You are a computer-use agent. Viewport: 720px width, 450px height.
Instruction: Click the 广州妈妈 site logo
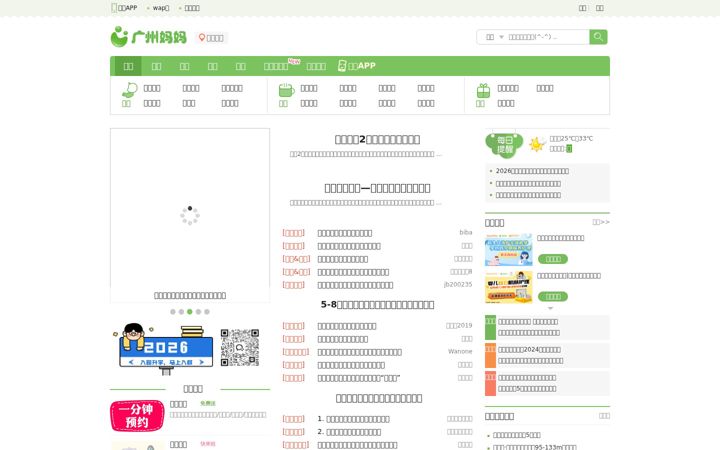(149, 37)
